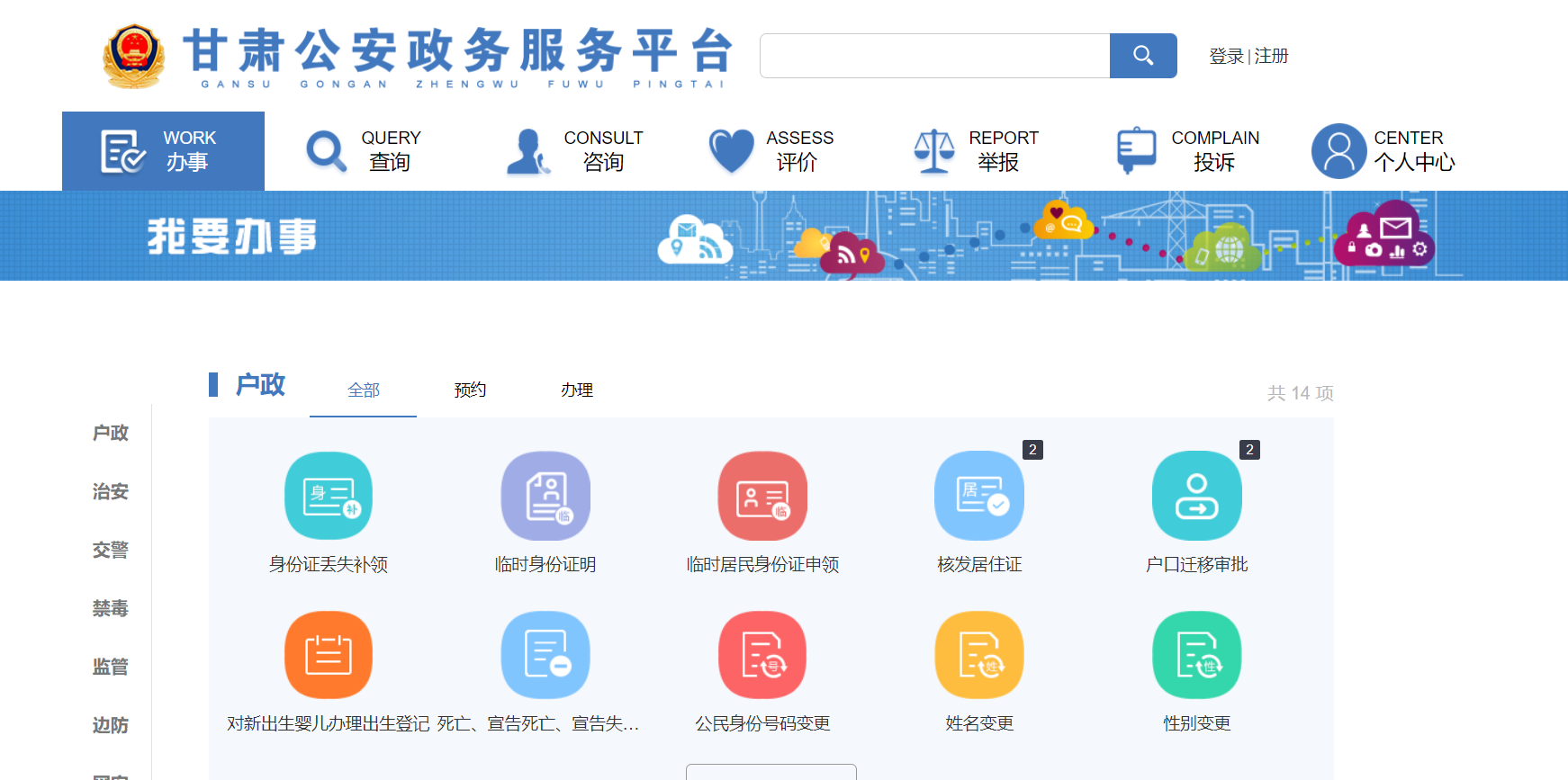This screenshot has width=1568, height=780.
Task: Open the 注册 register link
Action: (1272, 56)
